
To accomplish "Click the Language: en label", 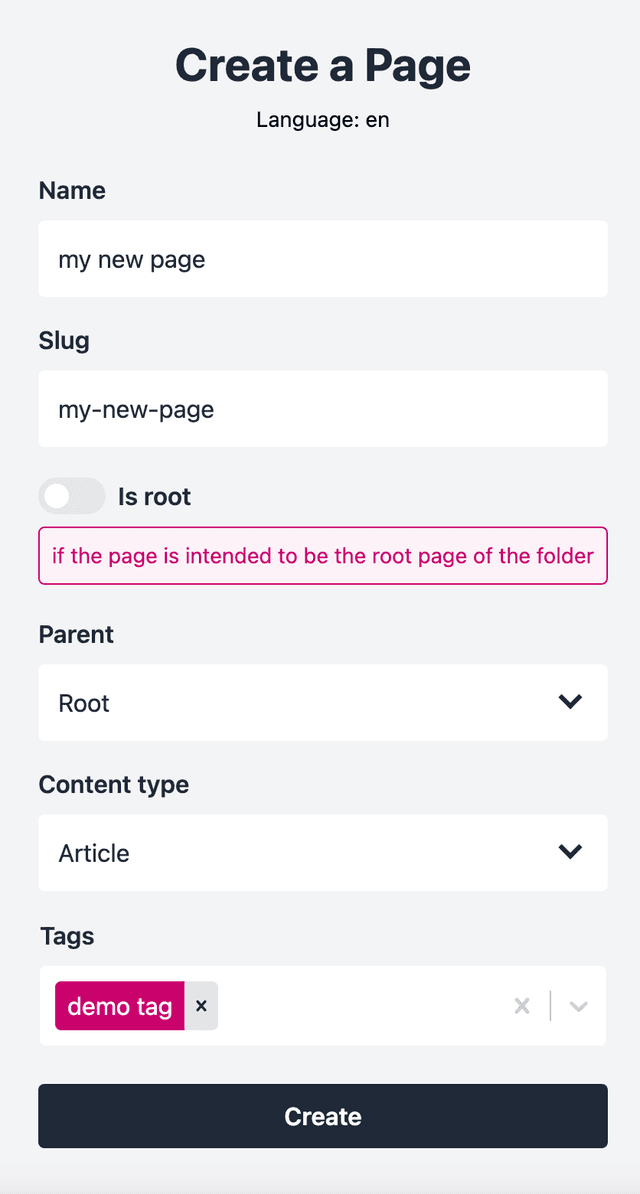I will (x=322, y=119).
